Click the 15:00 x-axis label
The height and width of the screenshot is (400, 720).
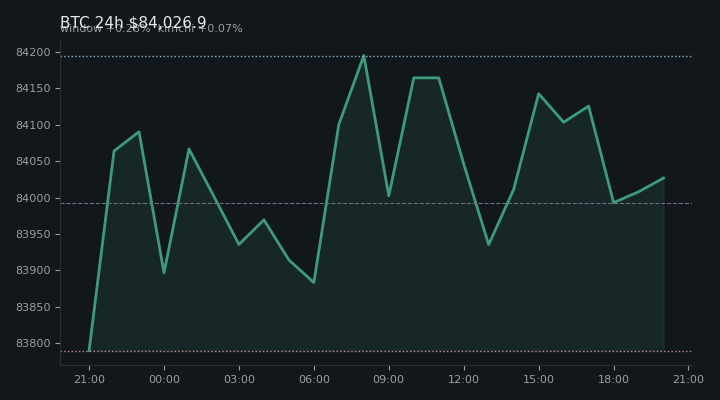(x=538, y=379)
